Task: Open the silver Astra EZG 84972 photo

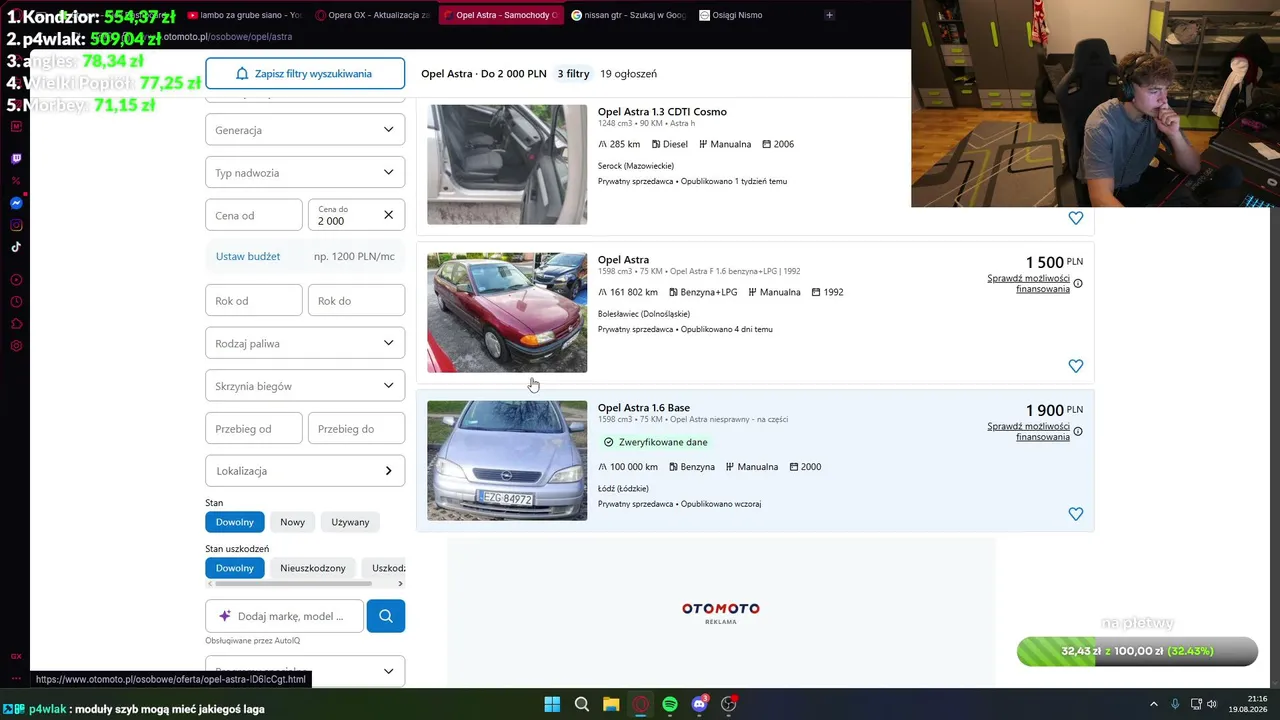Action: pos(507,461)
